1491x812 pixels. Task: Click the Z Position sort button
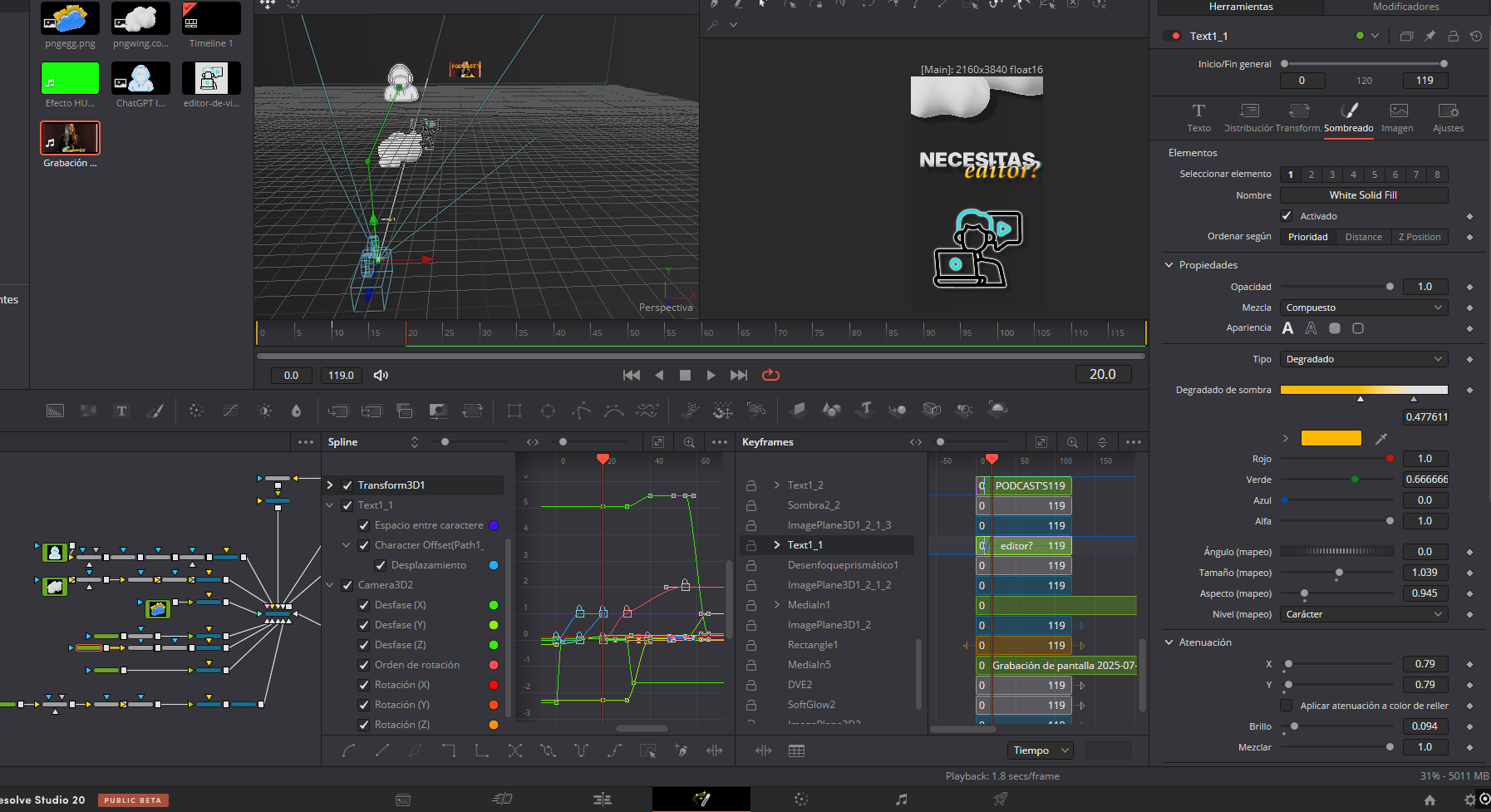1419,237
